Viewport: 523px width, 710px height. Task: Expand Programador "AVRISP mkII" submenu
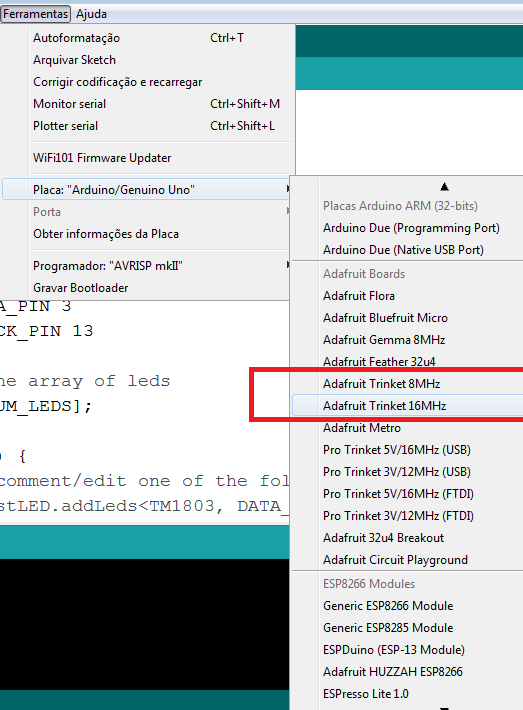148,266
